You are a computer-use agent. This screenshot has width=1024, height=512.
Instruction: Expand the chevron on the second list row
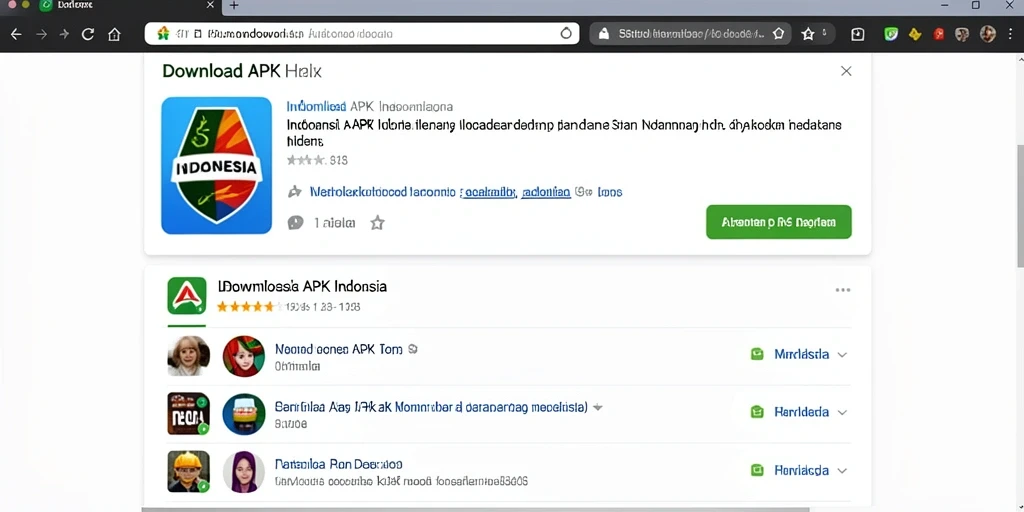coord(842,412)
